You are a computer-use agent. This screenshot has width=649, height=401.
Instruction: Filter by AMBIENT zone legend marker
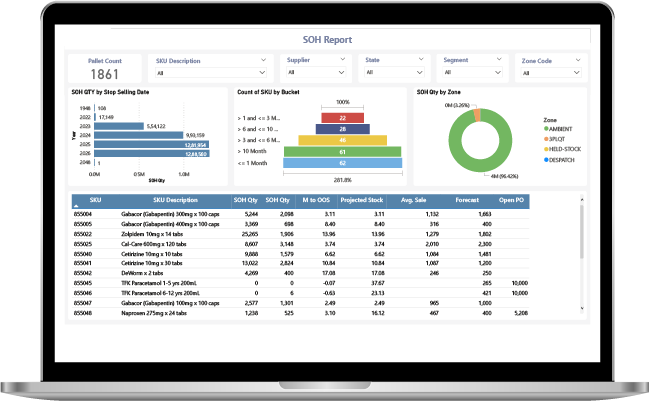point(546,129)
